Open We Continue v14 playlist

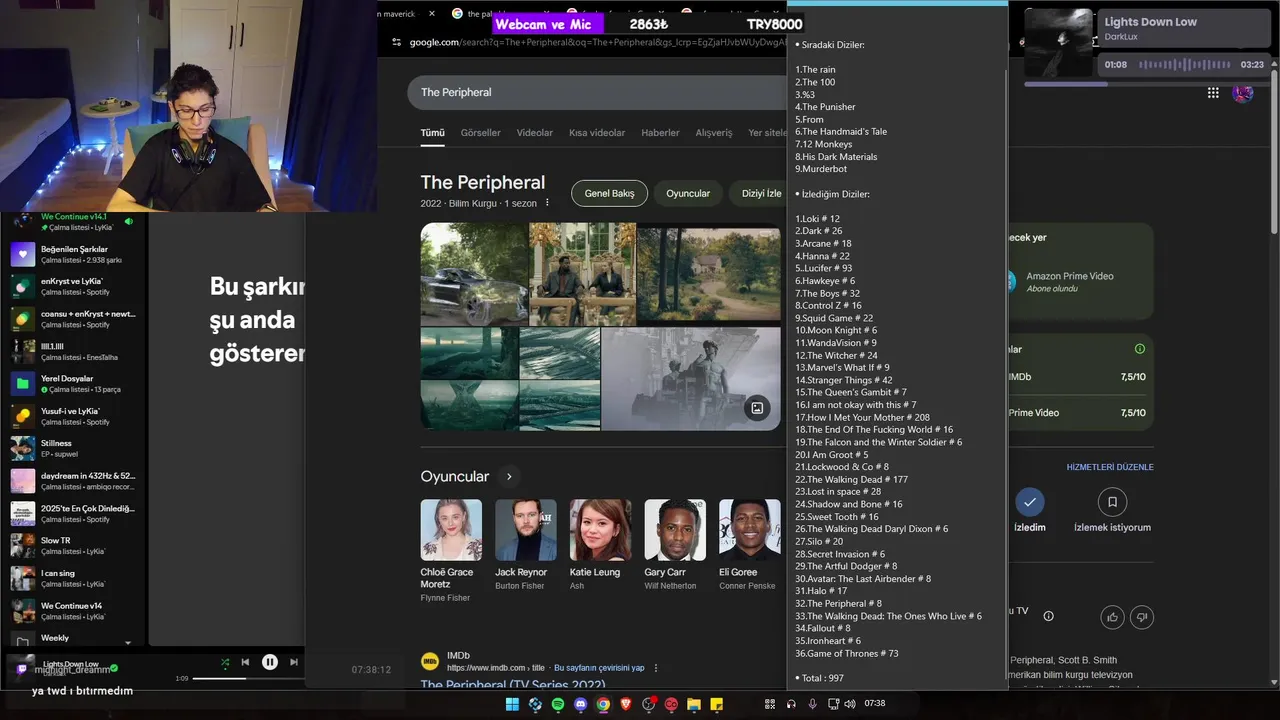pos(76,611)
